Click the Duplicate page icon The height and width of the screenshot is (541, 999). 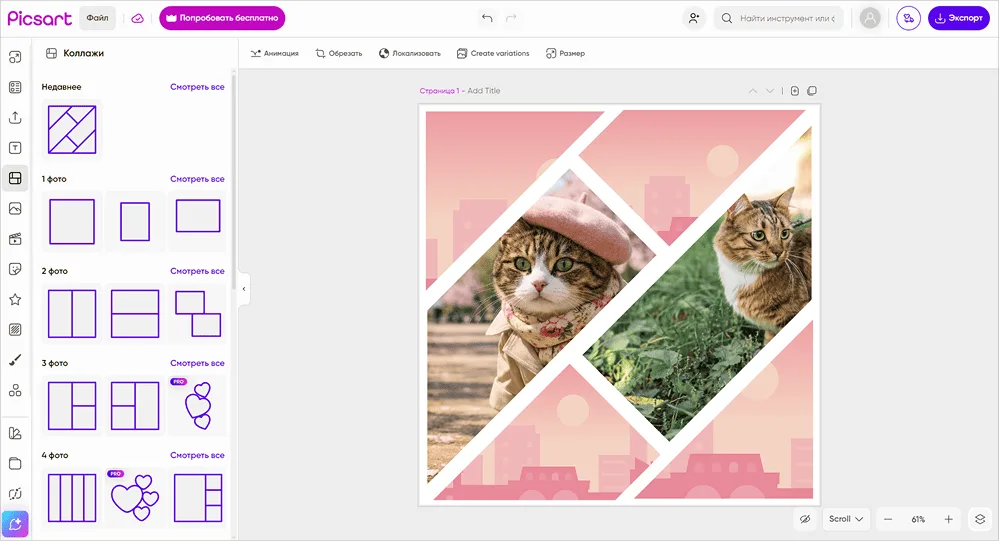coord(812,91)
